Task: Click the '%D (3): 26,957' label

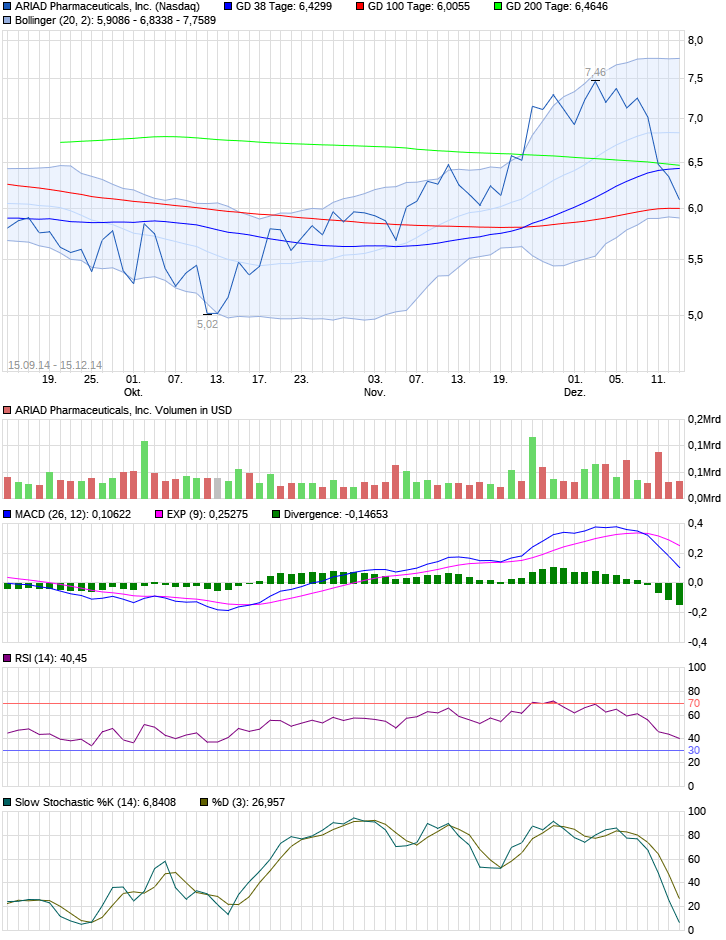Action: tap(248, 802)
